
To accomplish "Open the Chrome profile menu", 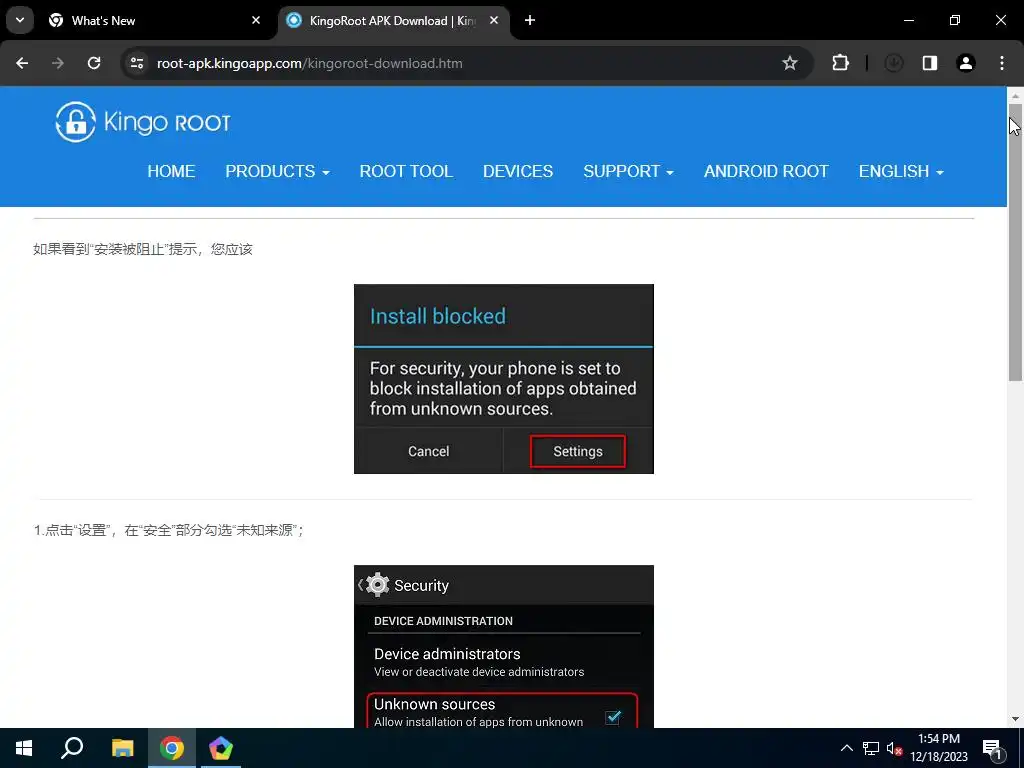I will [966, 63].
